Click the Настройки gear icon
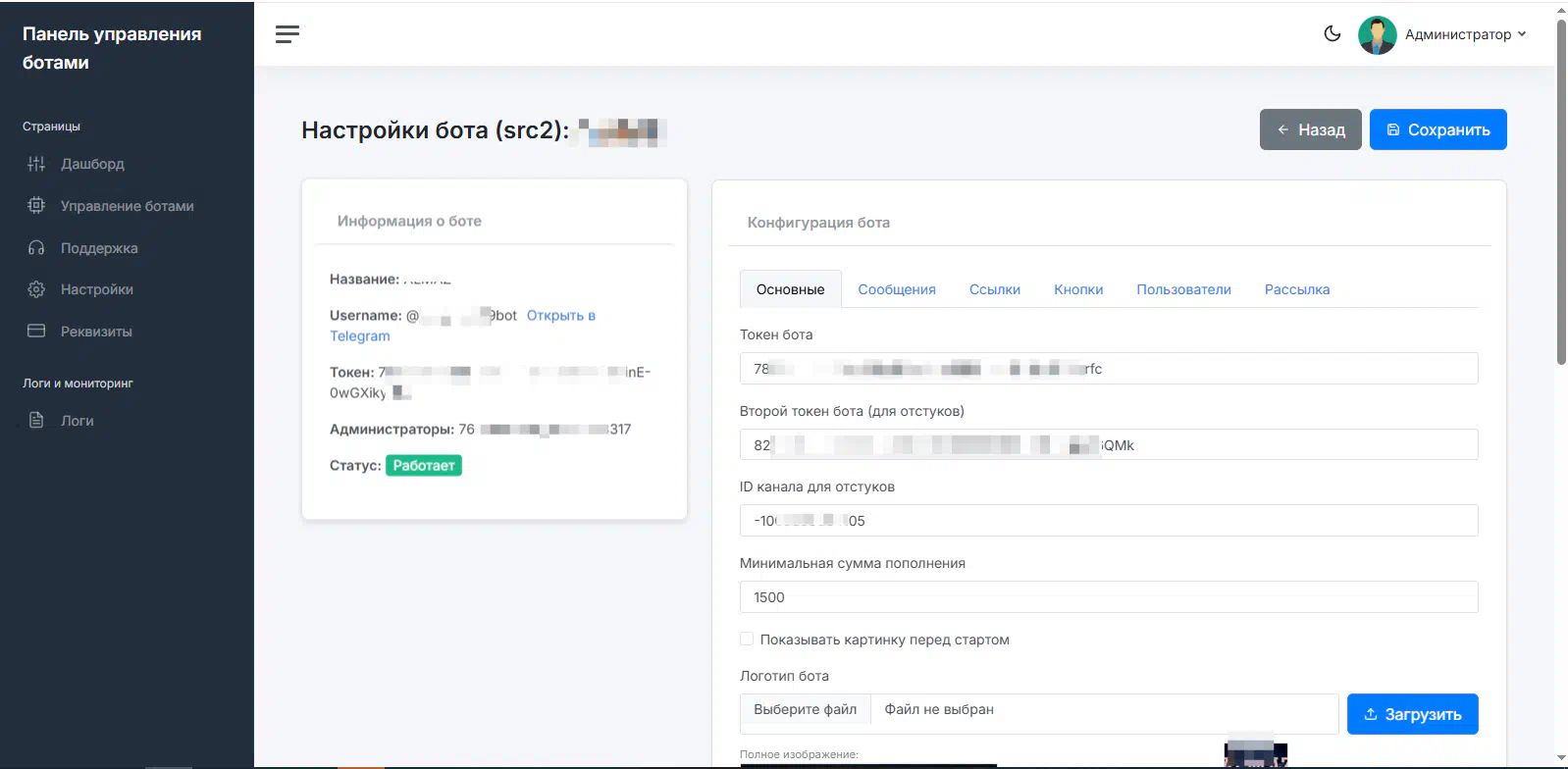Viewport: 1568px width, 769px height. point(36,289)
